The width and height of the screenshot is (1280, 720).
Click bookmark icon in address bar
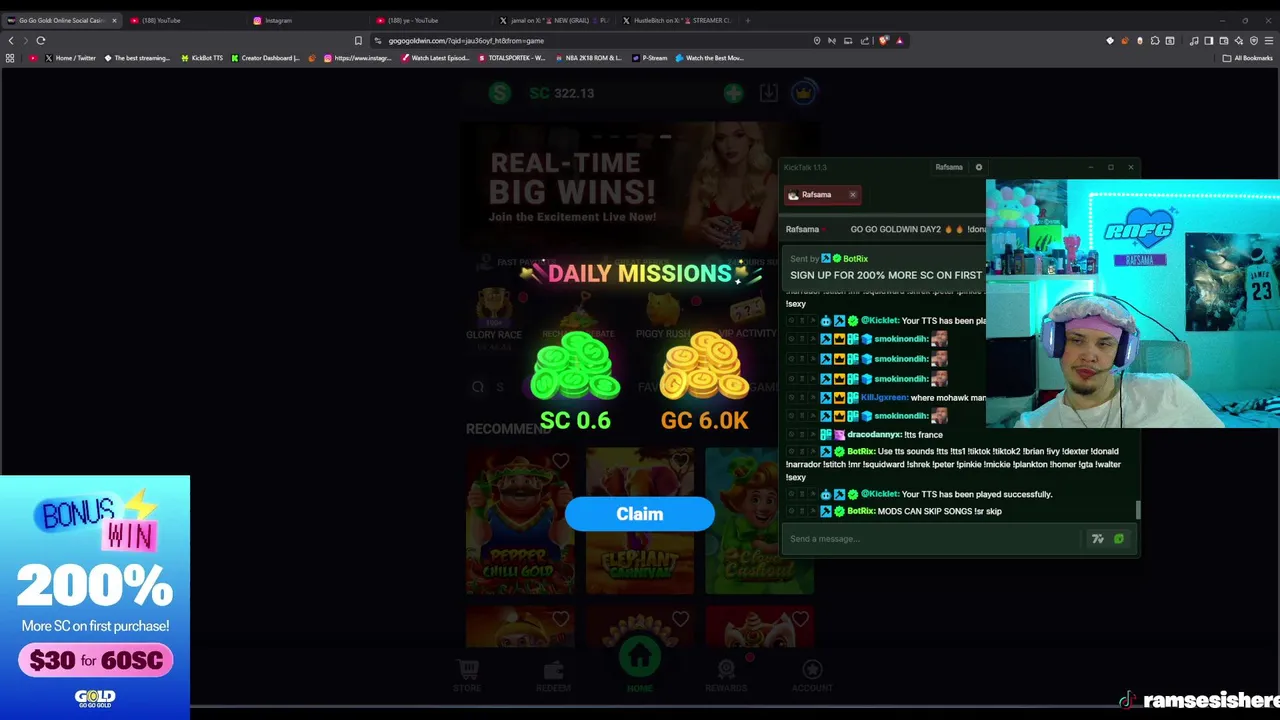[358, 41]
